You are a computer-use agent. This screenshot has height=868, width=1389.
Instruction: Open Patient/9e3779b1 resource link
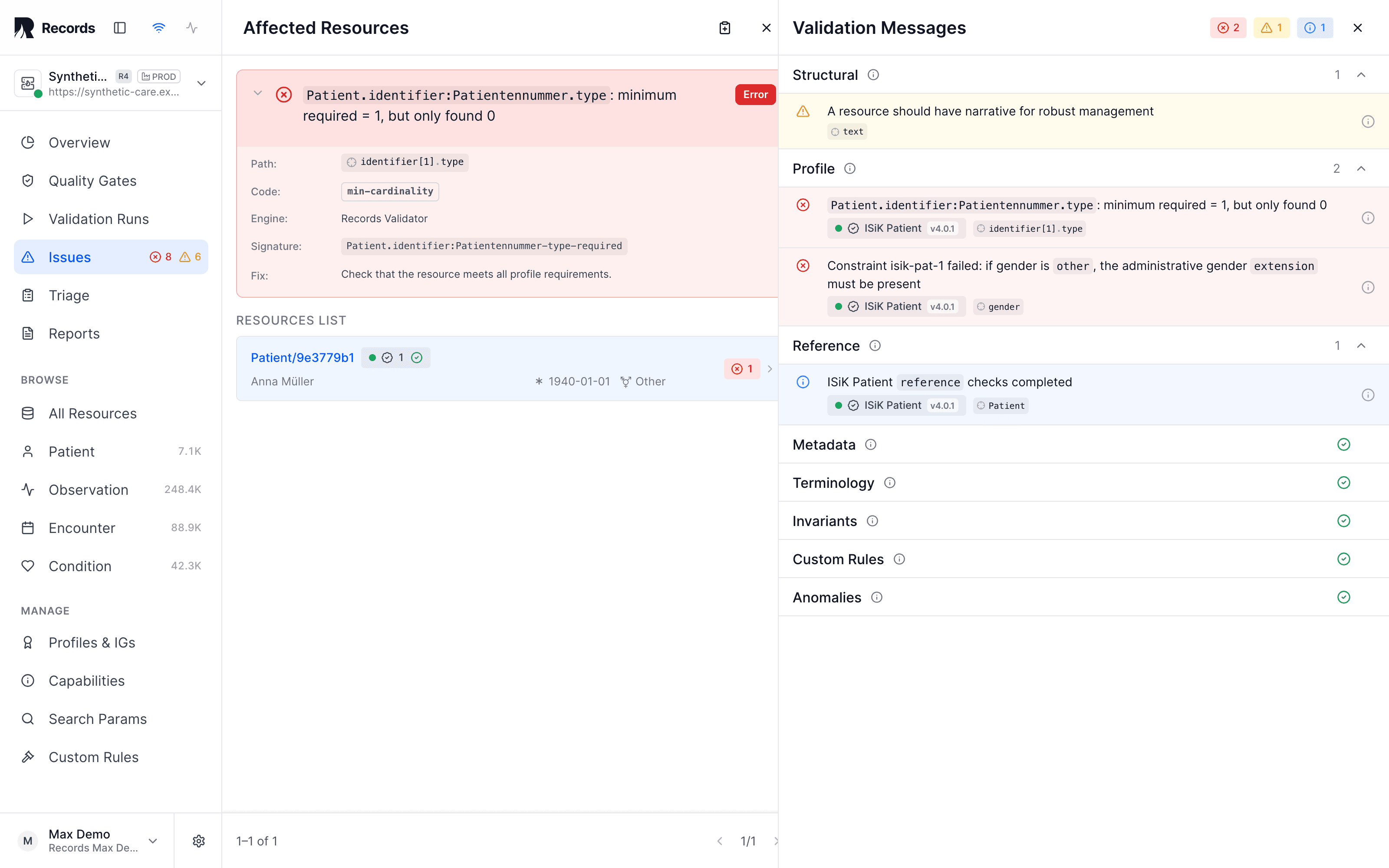coord(302,357)
